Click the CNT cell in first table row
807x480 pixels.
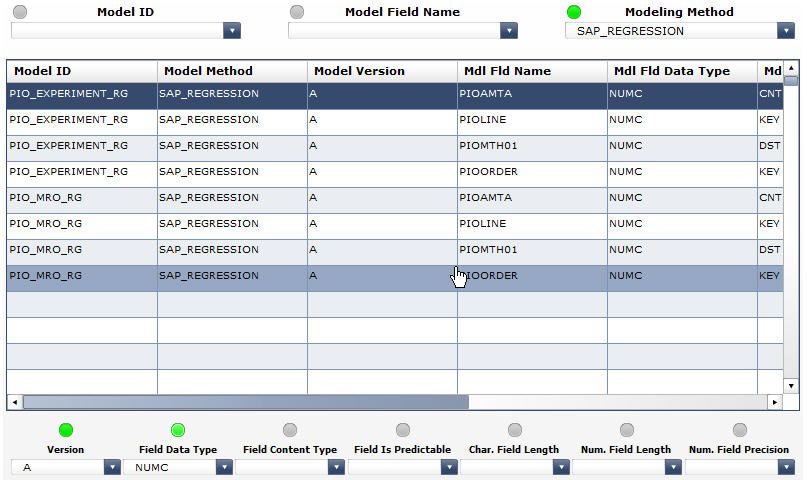(770, 94)
